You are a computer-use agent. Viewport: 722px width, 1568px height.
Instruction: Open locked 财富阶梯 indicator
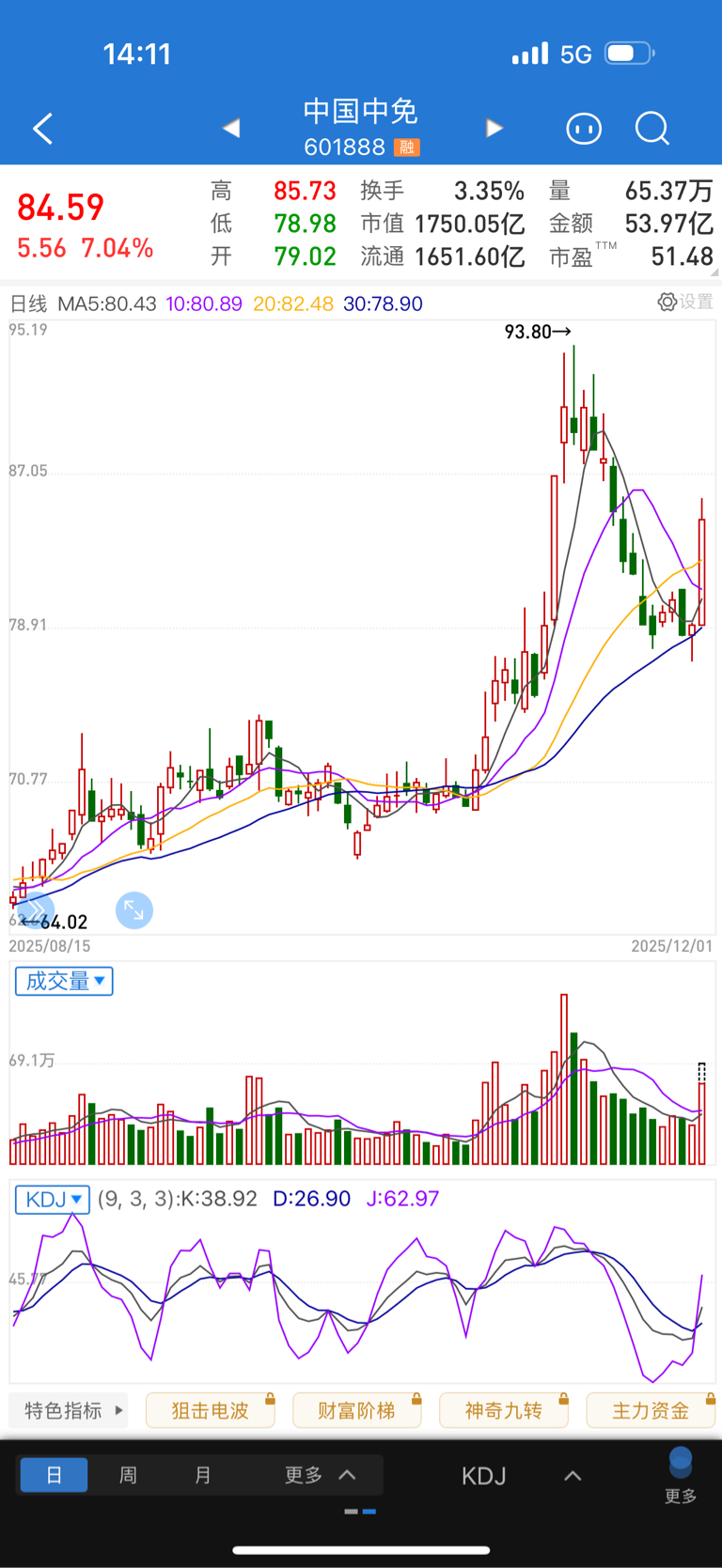point(357,1410)
